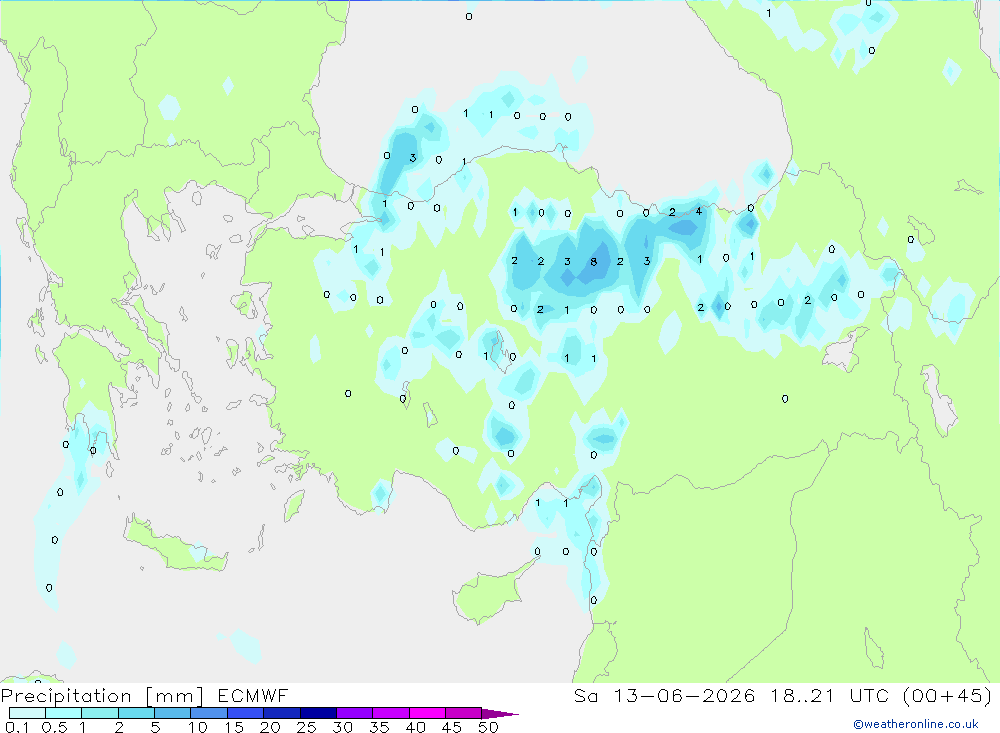Click the '8' precipitation value on the map
Screen dimensions: 1000x733
[x=594, y=262]
